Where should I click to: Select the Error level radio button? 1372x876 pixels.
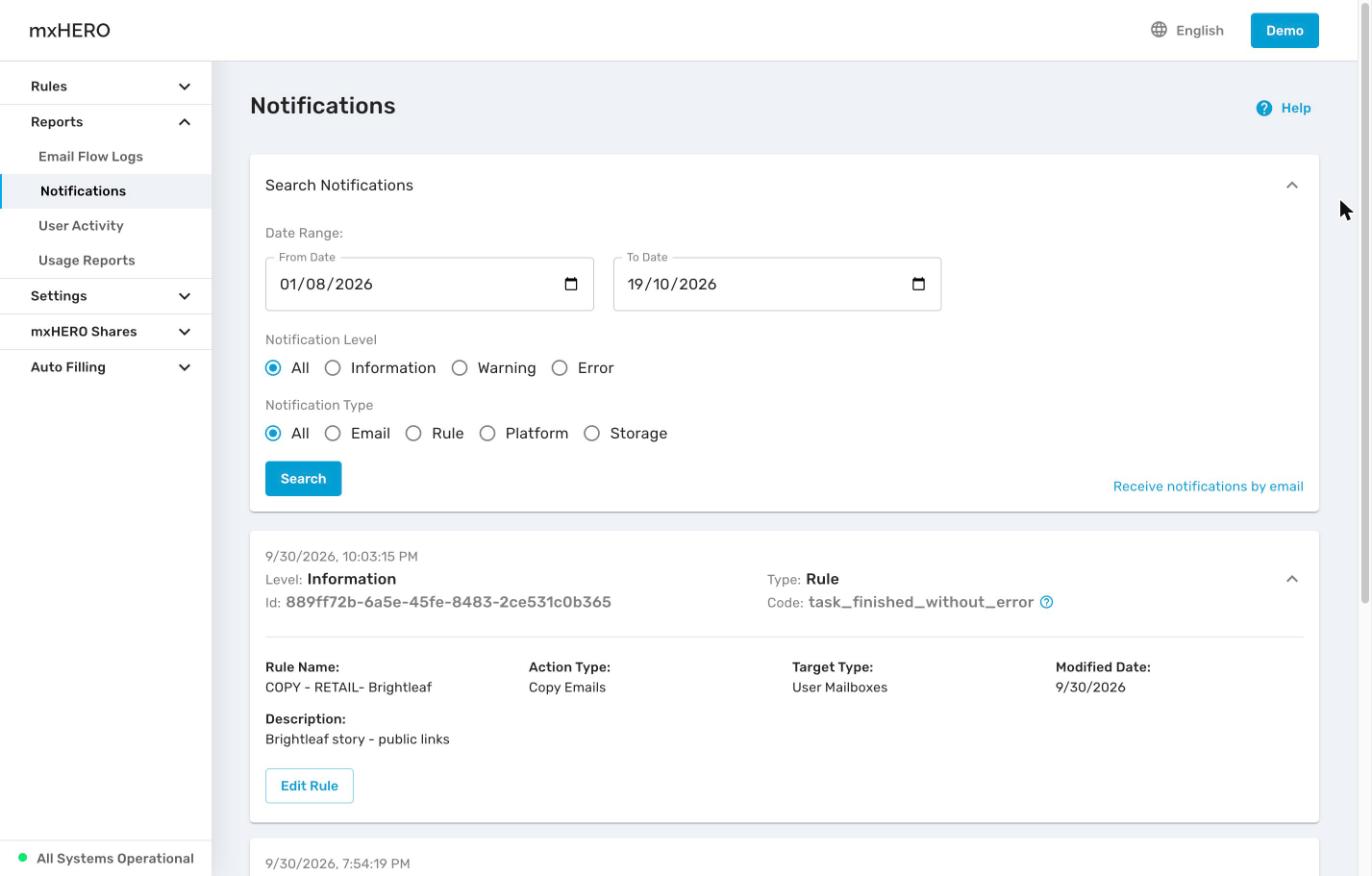[560, 368]
